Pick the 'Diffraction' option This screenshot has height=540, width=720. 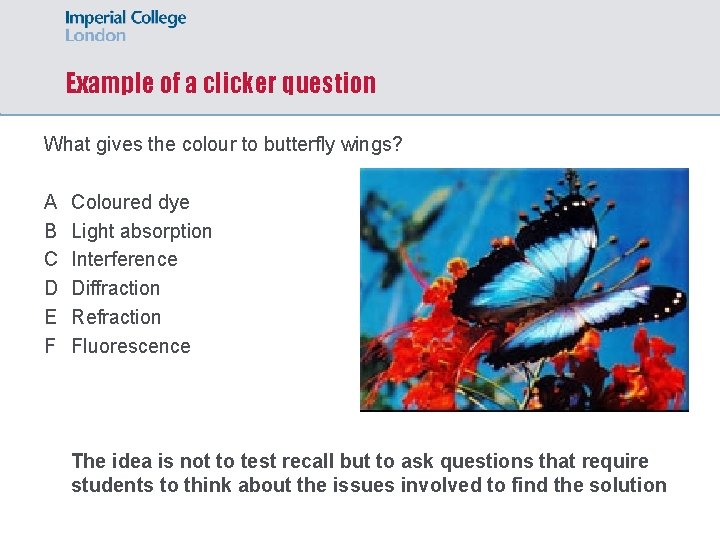click(x=116, y=288)
